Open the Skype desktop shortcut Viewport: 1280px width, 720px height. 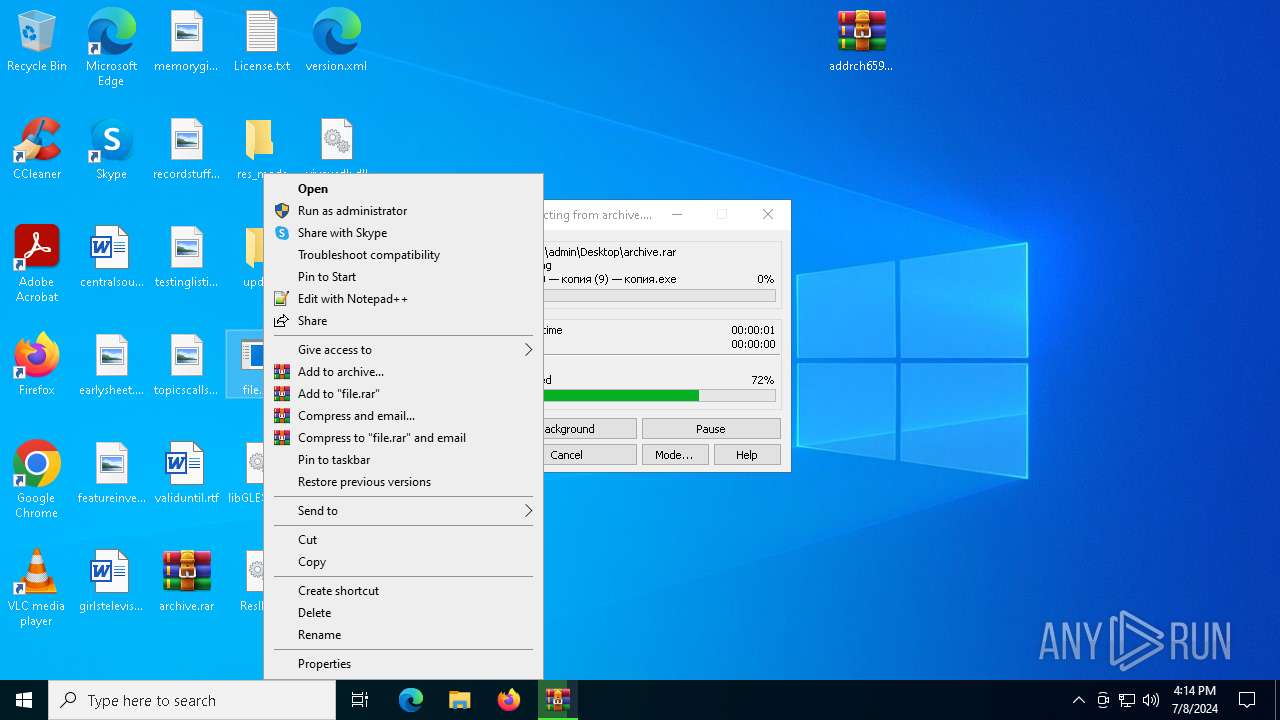[x=111, y=150]
